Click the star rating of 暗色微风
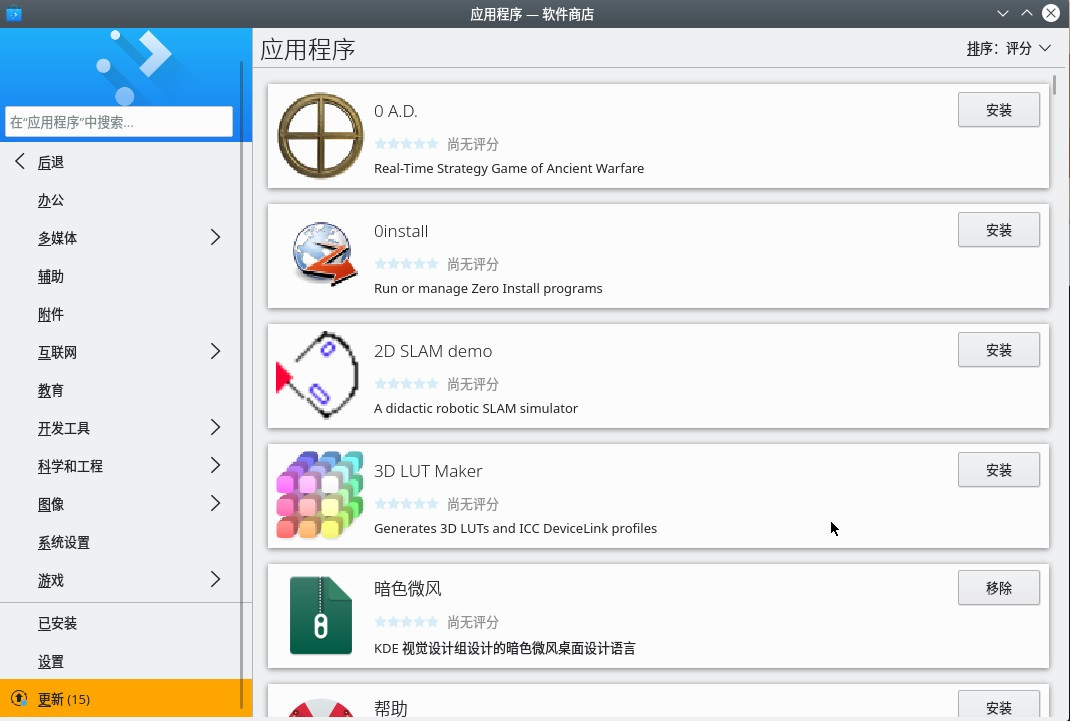Viewport: 1070px width, 721px height. click(x=406, y=622)
